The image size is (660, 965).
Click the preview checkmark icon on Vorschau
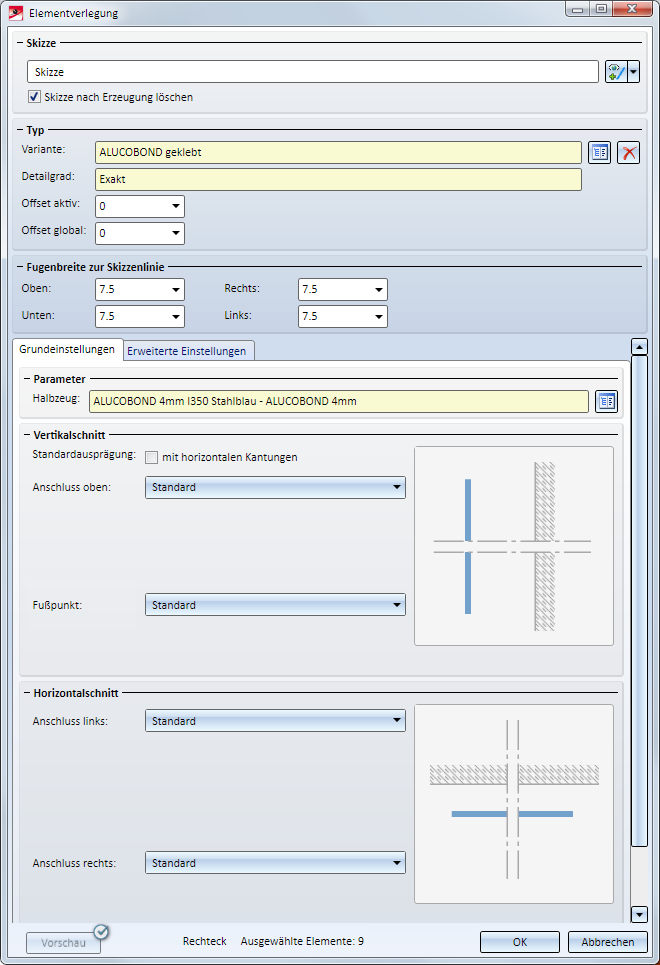point(102,932)
